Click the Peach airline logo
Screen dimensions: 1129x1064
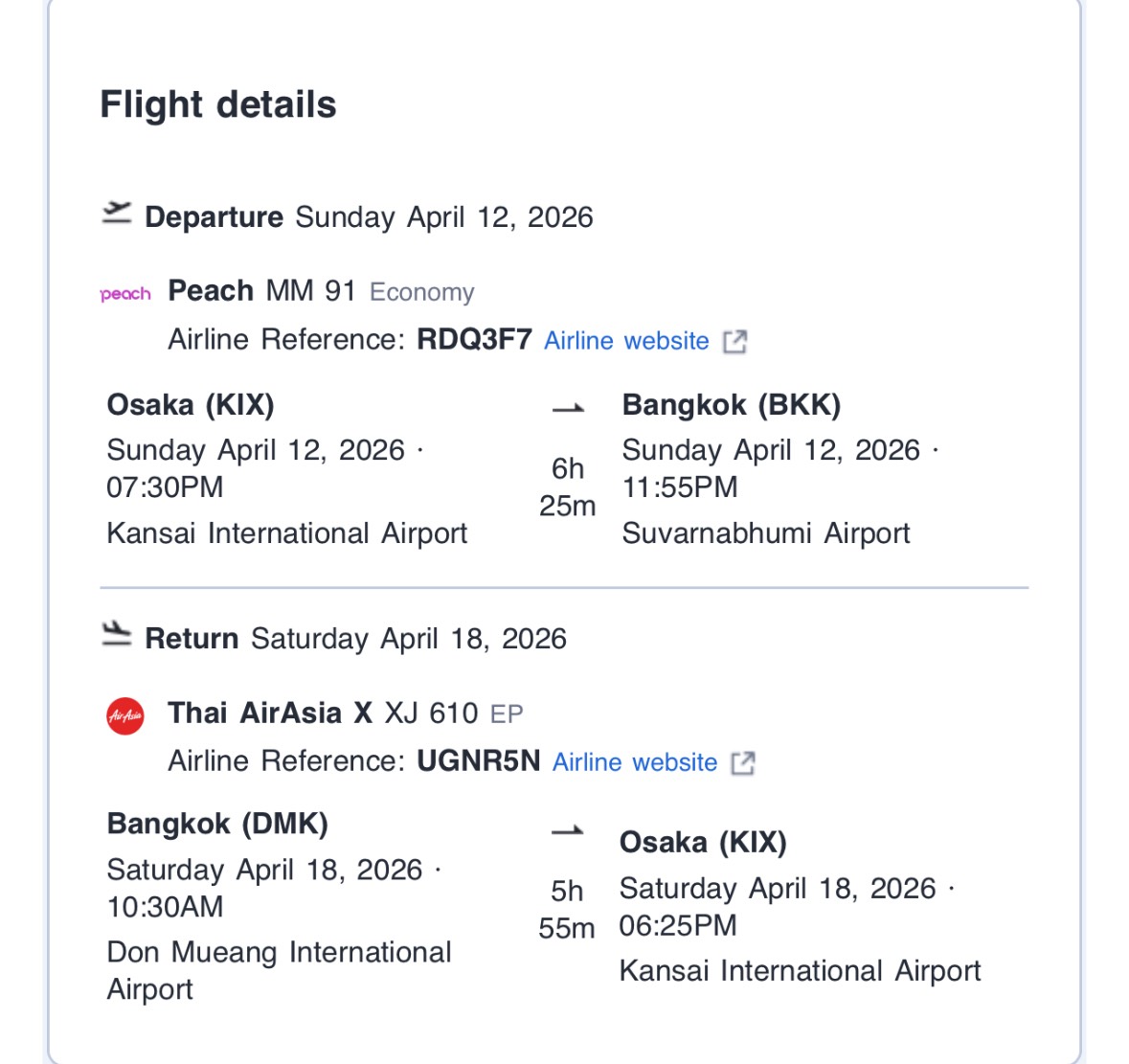tap(125, 294)
